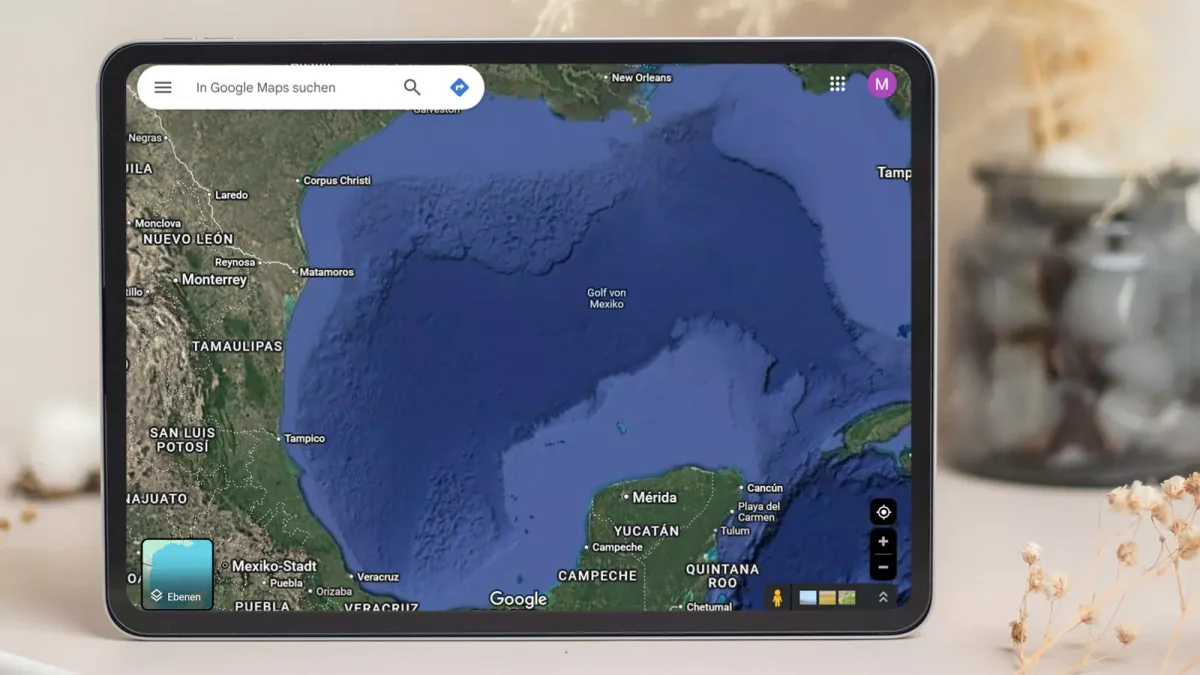
Task: Open the hamburger menu in search bar
Action: 163,88
